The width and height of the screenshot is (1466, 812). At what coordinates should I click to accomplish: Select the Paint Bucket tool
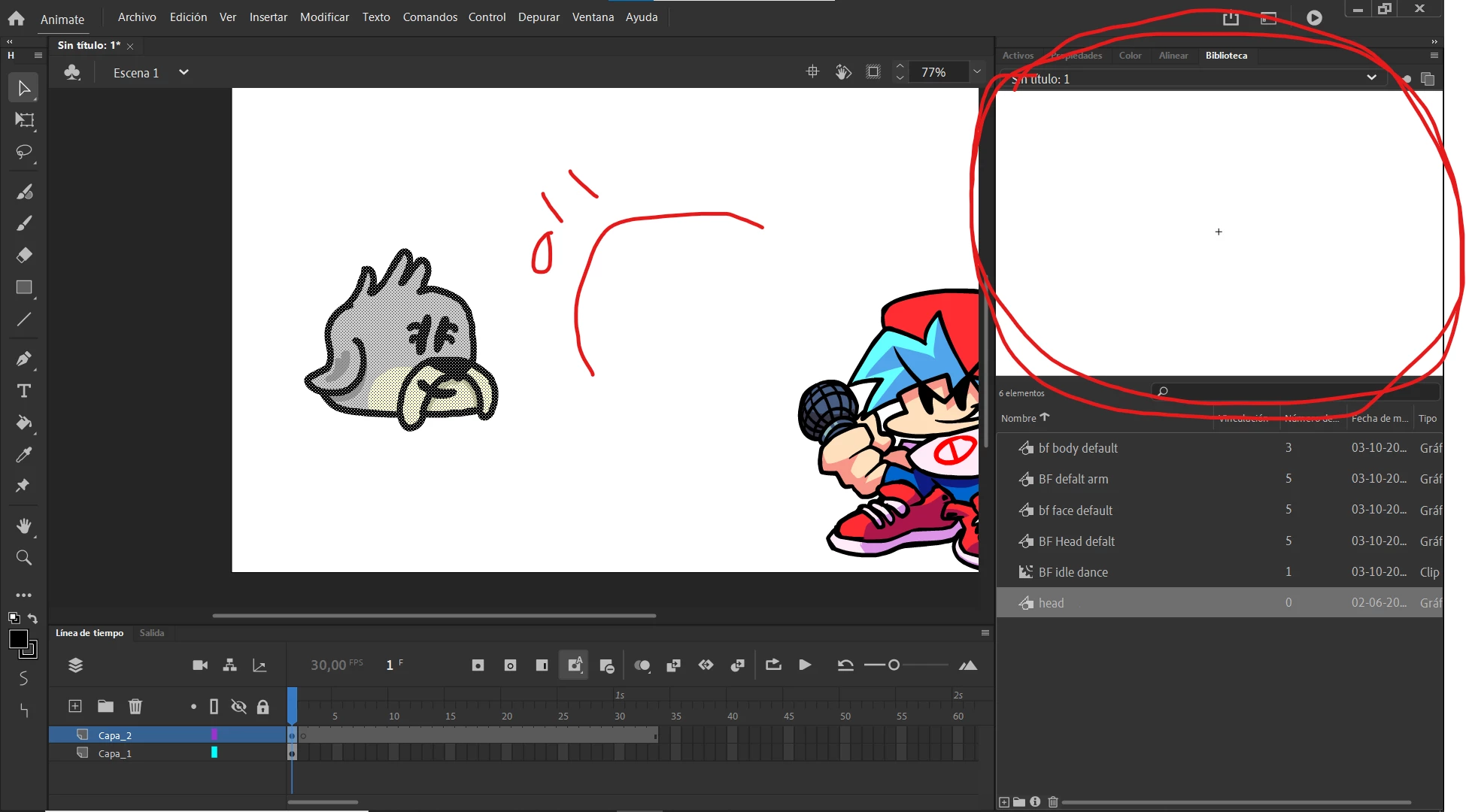24,423
